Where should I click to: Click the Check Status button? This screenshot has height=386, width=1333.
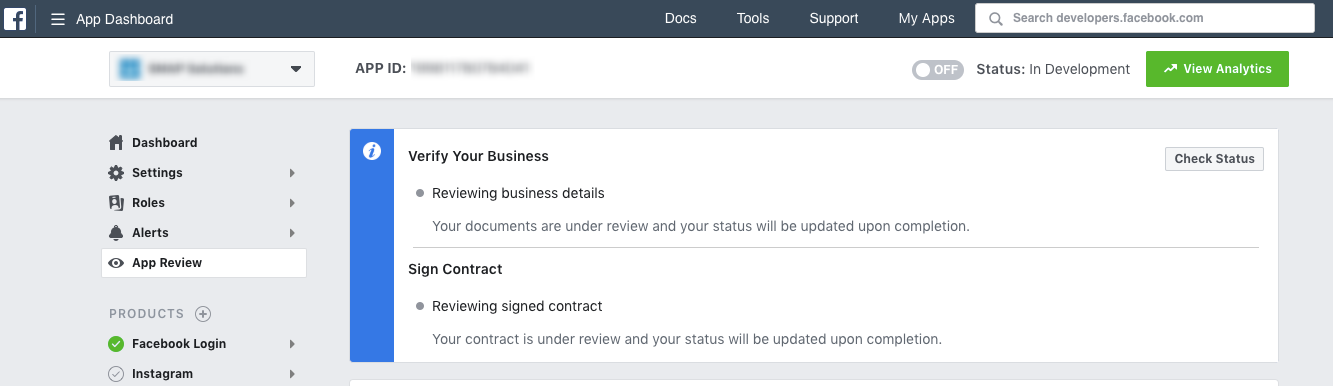[x=1214, y=159]
